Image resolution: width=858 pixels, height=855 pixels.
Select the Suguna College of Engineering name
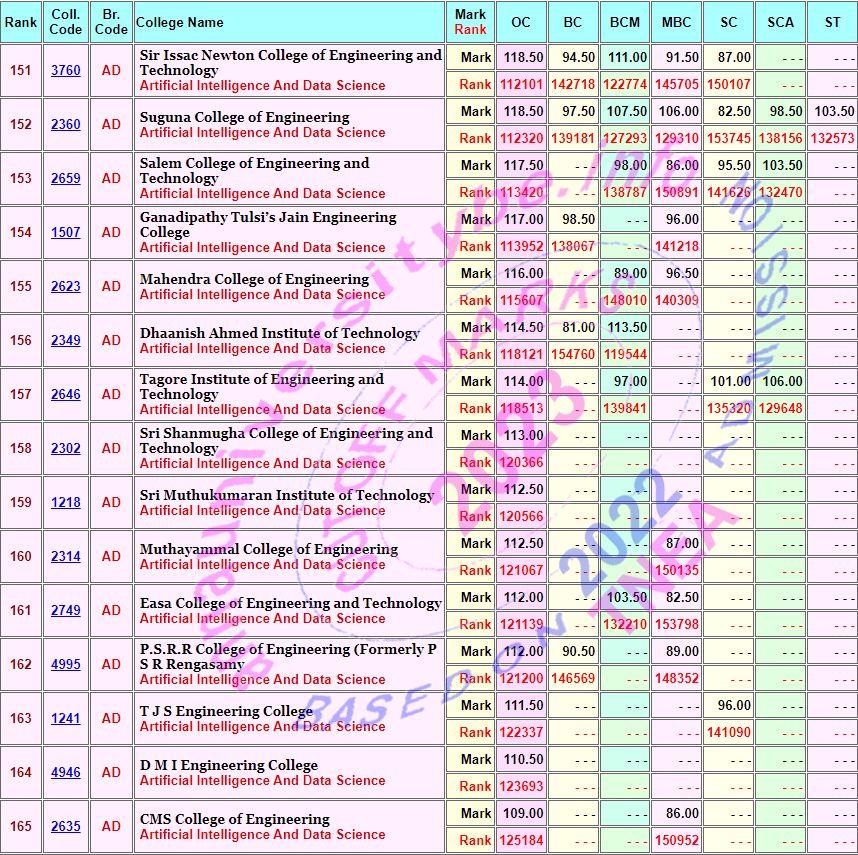(244, 117)
